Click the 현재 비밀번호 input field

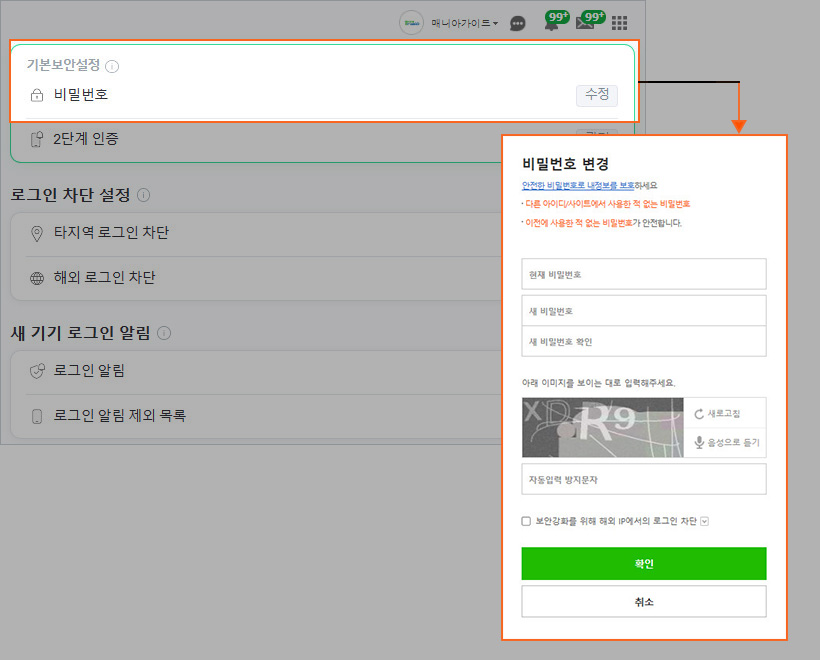pyautogui.click(x=643, y=274)
